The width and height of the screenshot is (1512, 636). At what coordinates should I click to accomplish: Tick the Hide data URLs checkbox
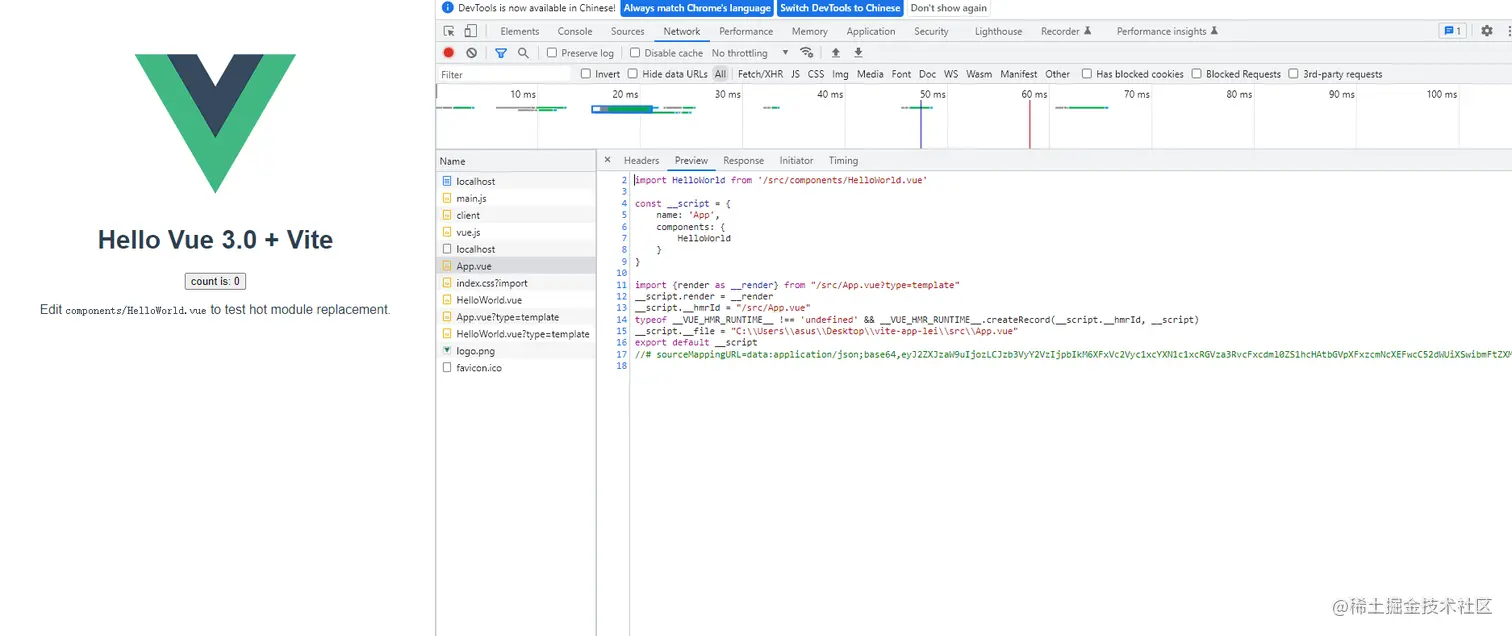click(632, 74)
